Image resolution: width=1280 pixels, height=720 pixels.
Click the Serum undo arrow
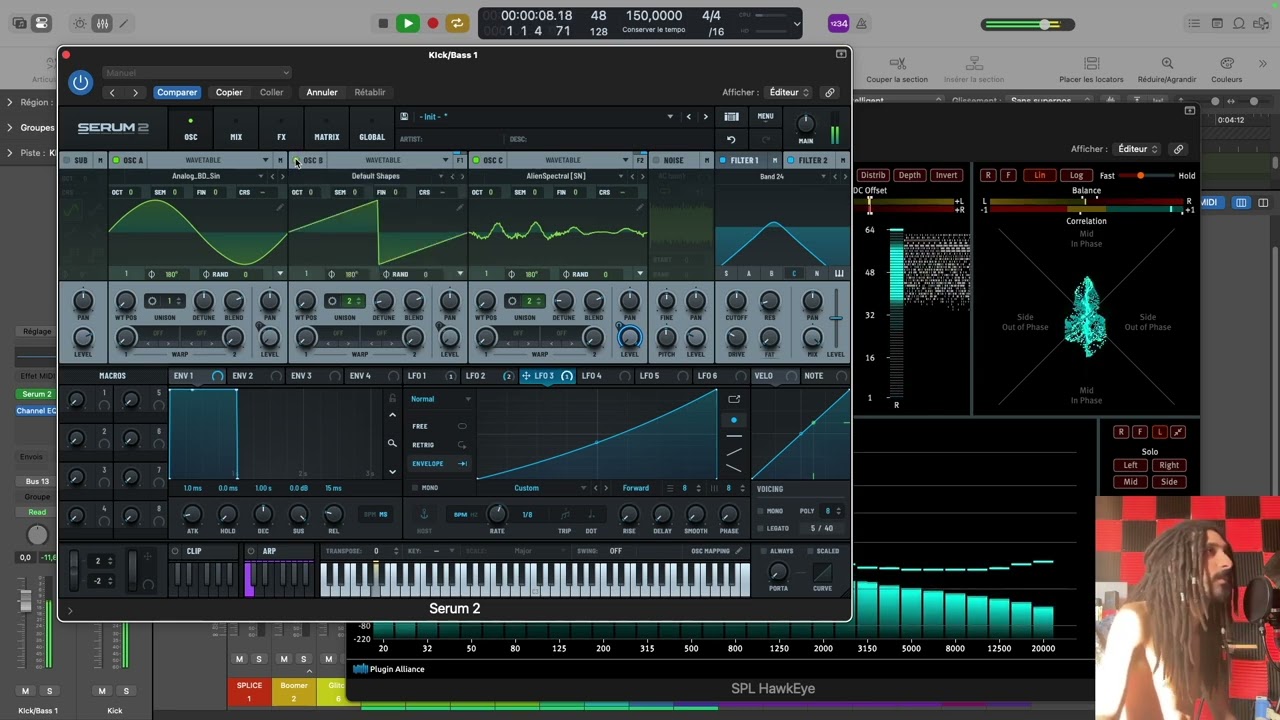tap(731, 139)
